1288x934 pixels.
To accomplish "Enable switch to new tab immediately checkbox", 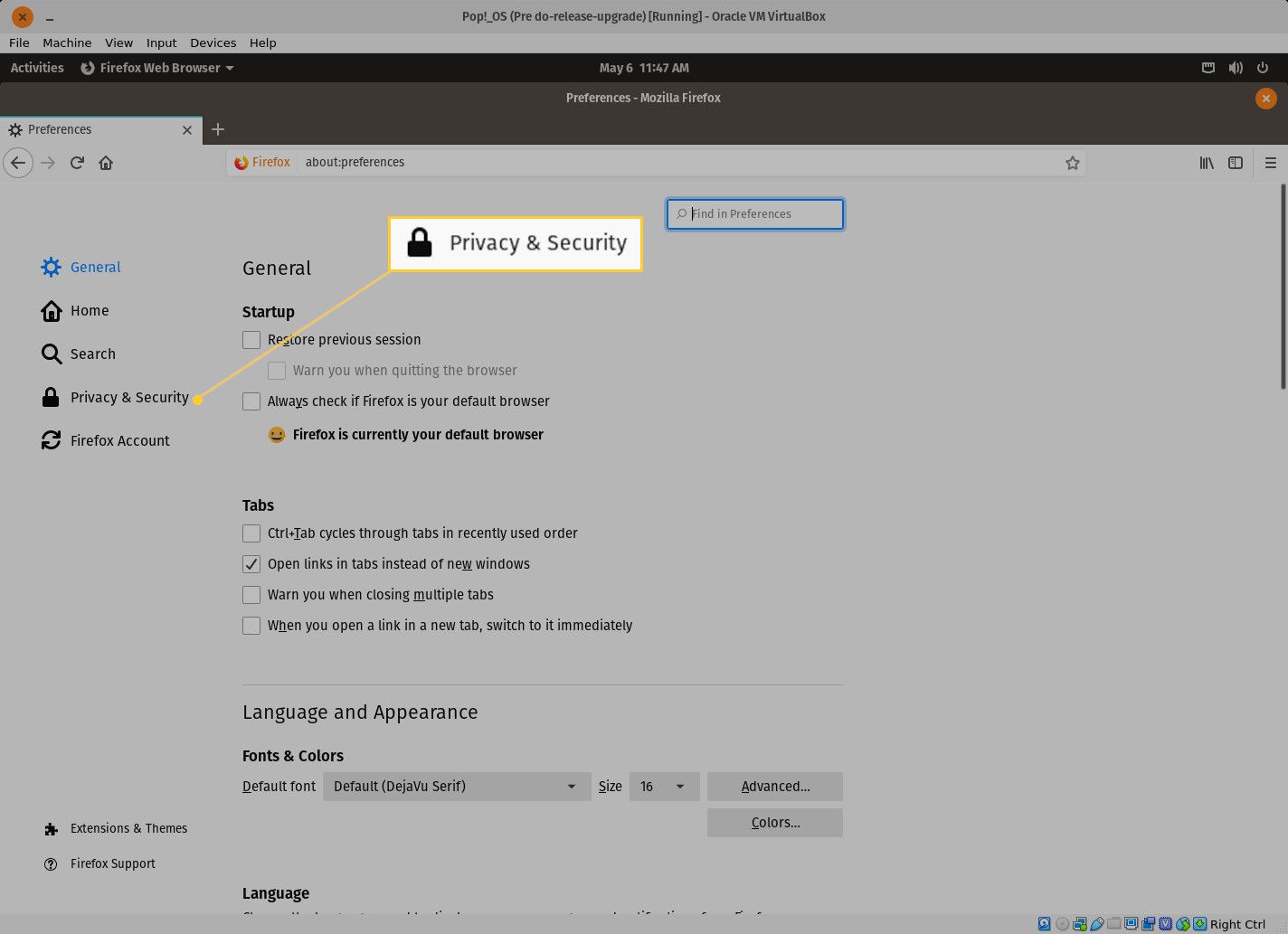I will [x=251, y=626].
